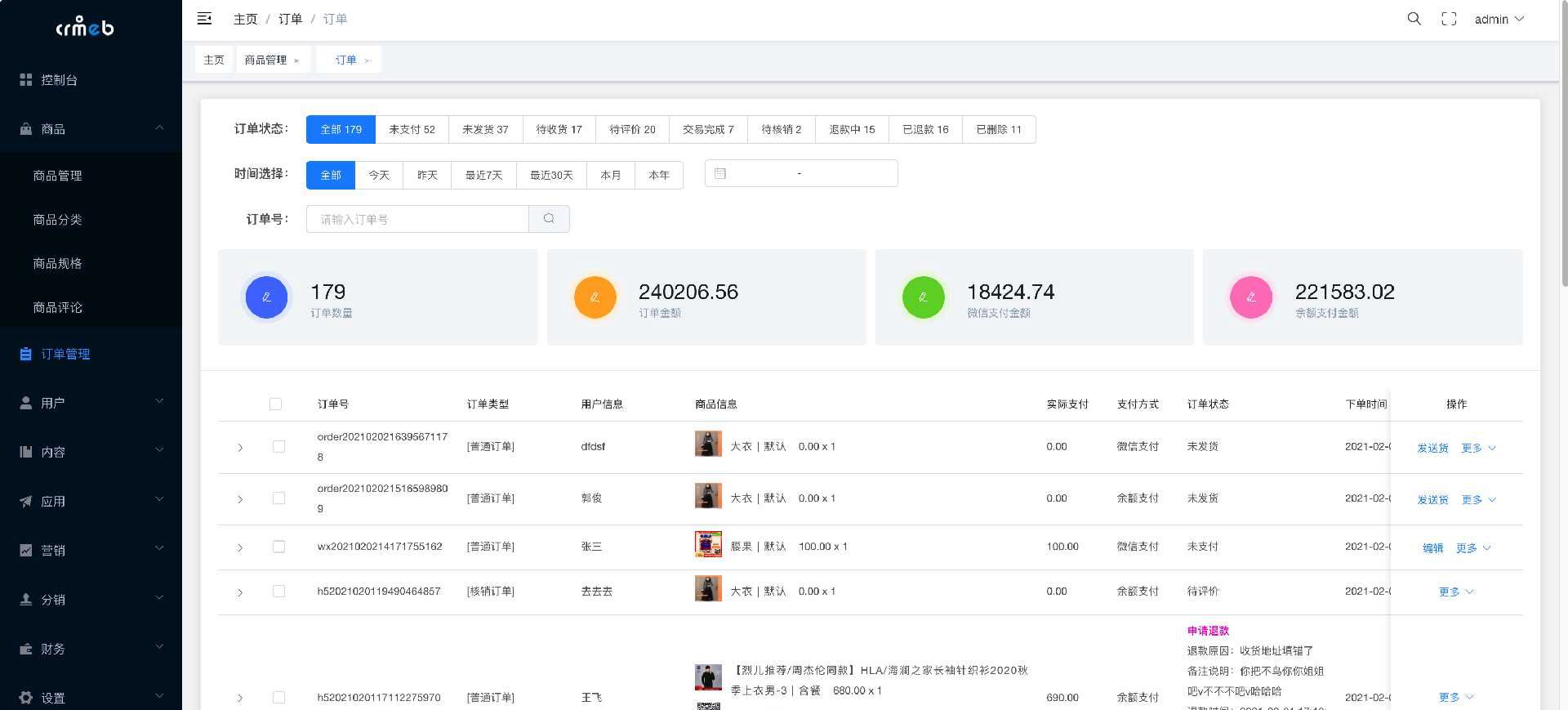Click the calendar icon in date range

tap(719, 173)
